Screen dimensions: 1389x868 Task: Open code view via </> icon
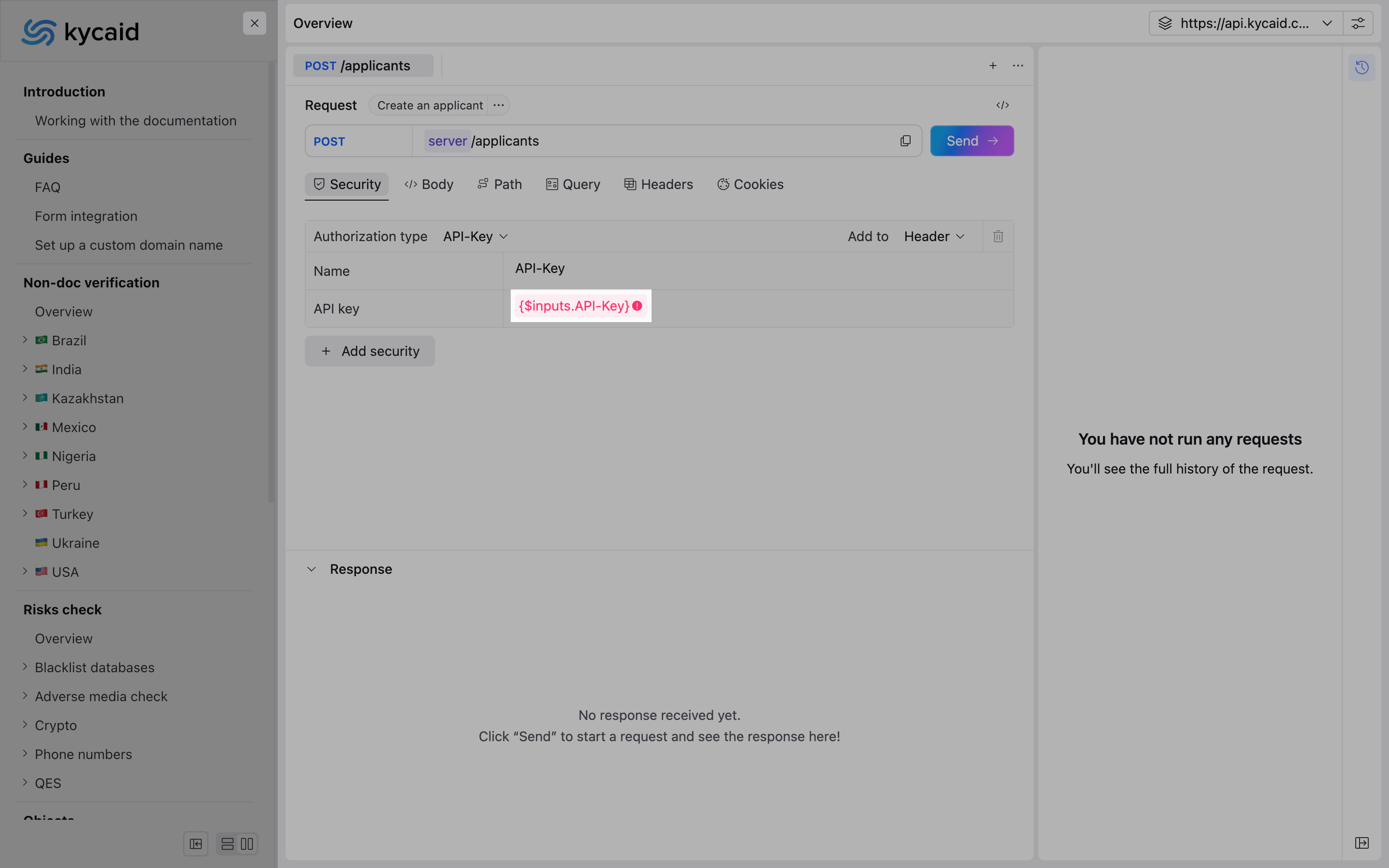pyautogui.click(x=1002, y=105)
